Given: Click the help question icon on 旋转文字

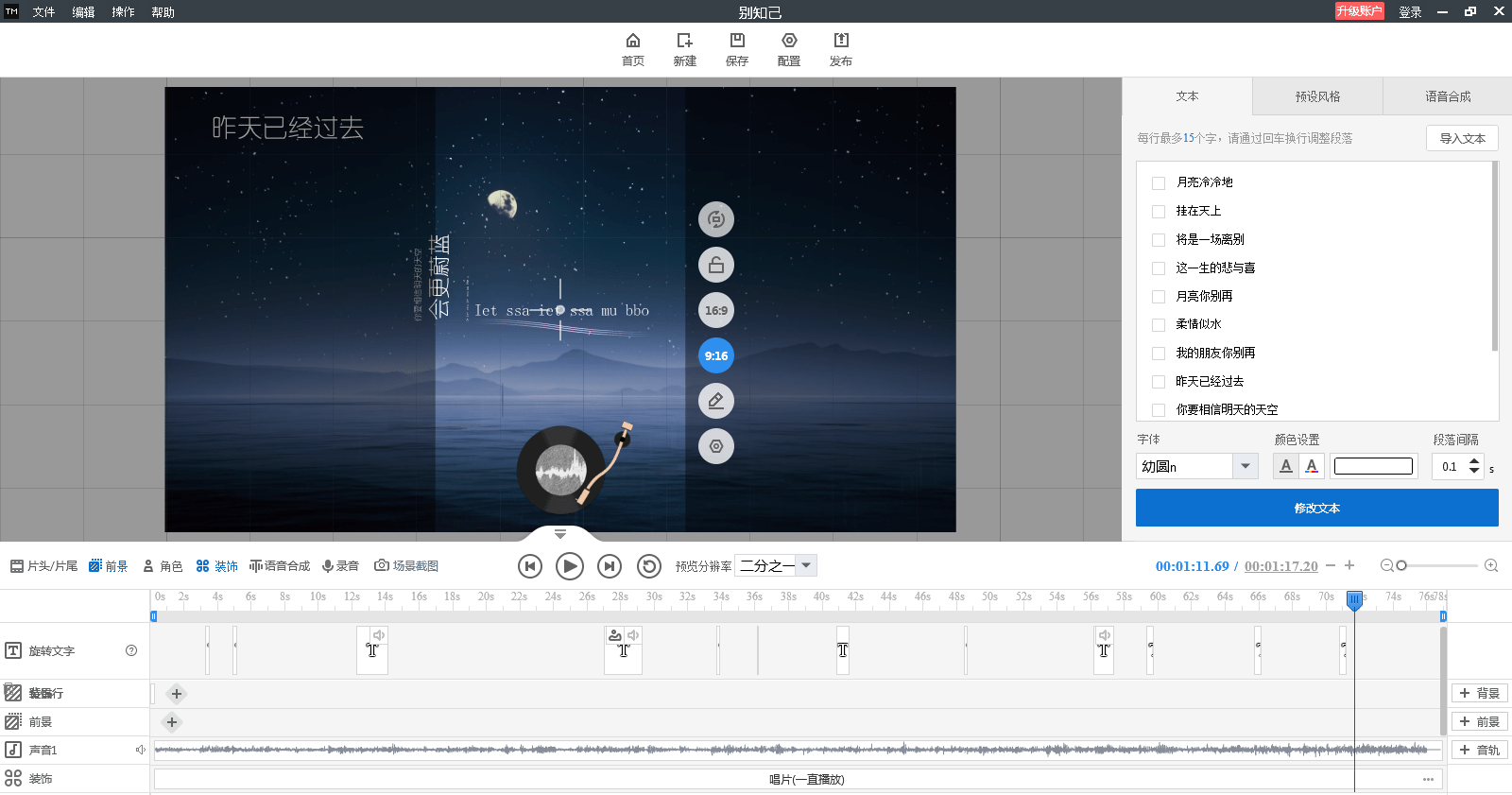Looking at the screenshot, I should tap(131, 650).
